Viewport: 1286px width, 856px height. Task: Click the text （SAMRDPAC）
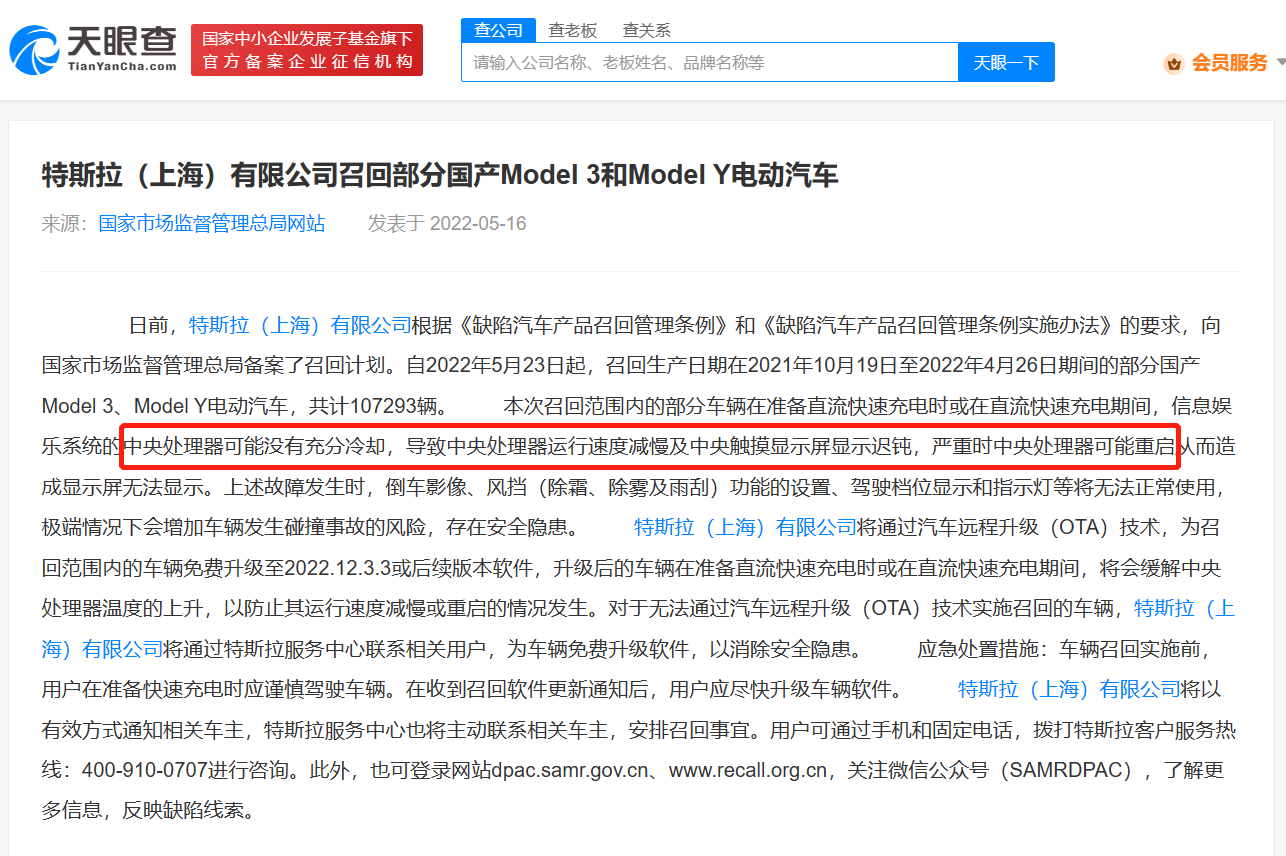tap(1069, 770)
